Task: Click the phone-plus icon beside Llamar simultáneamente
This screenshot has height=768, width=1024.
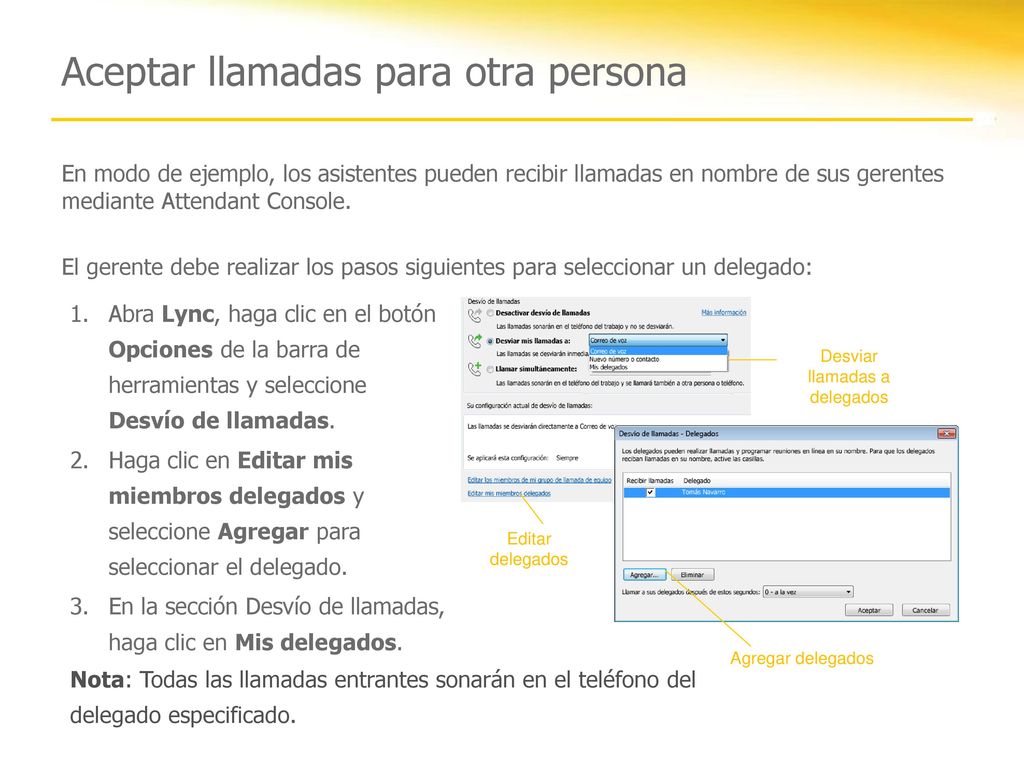Action: click(474, 369)
